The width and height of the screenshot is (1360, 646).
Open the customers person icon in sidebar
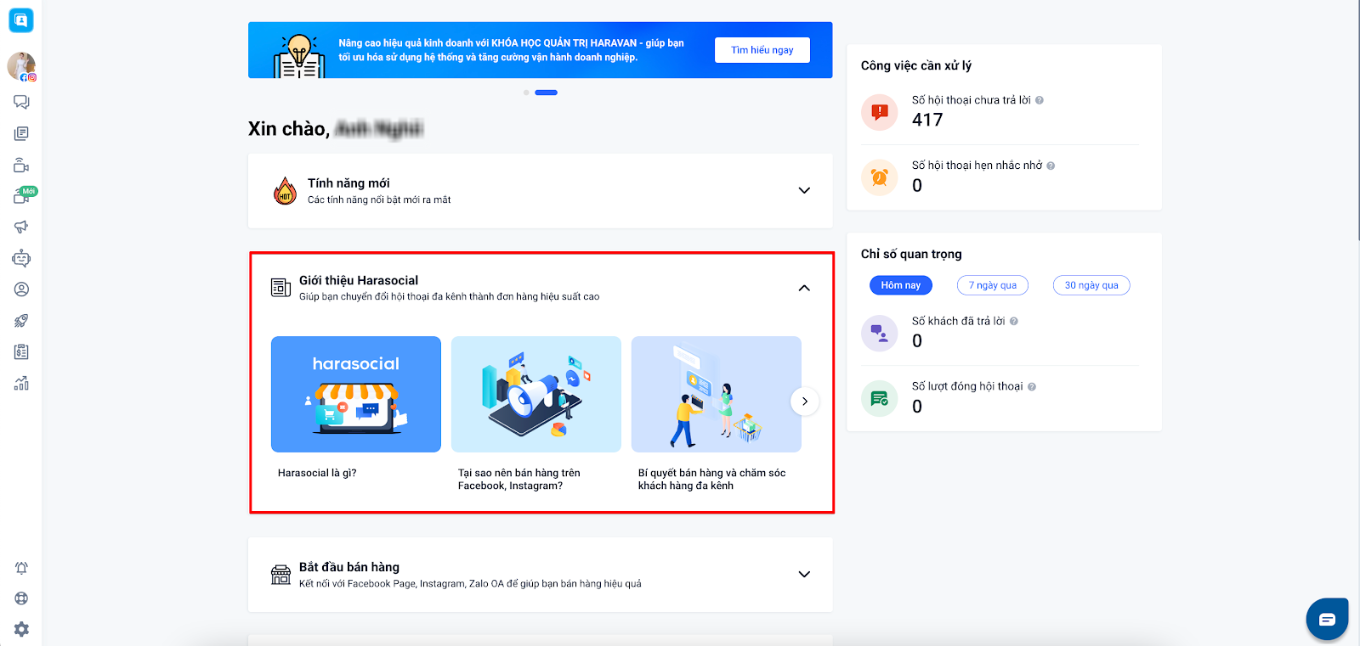pos(21,290)
